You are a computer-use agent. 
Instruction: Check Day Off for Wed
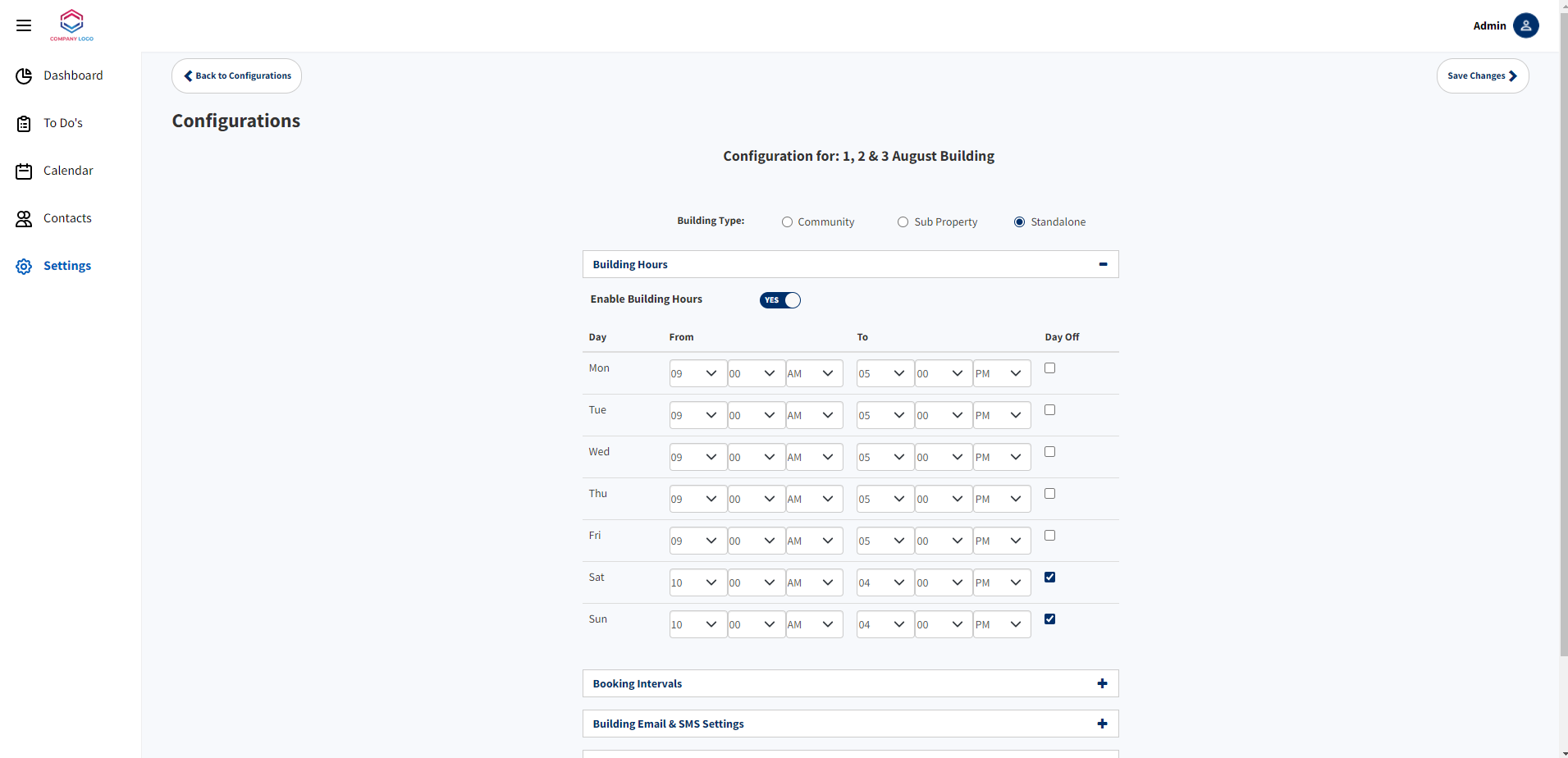(1049, 452)
